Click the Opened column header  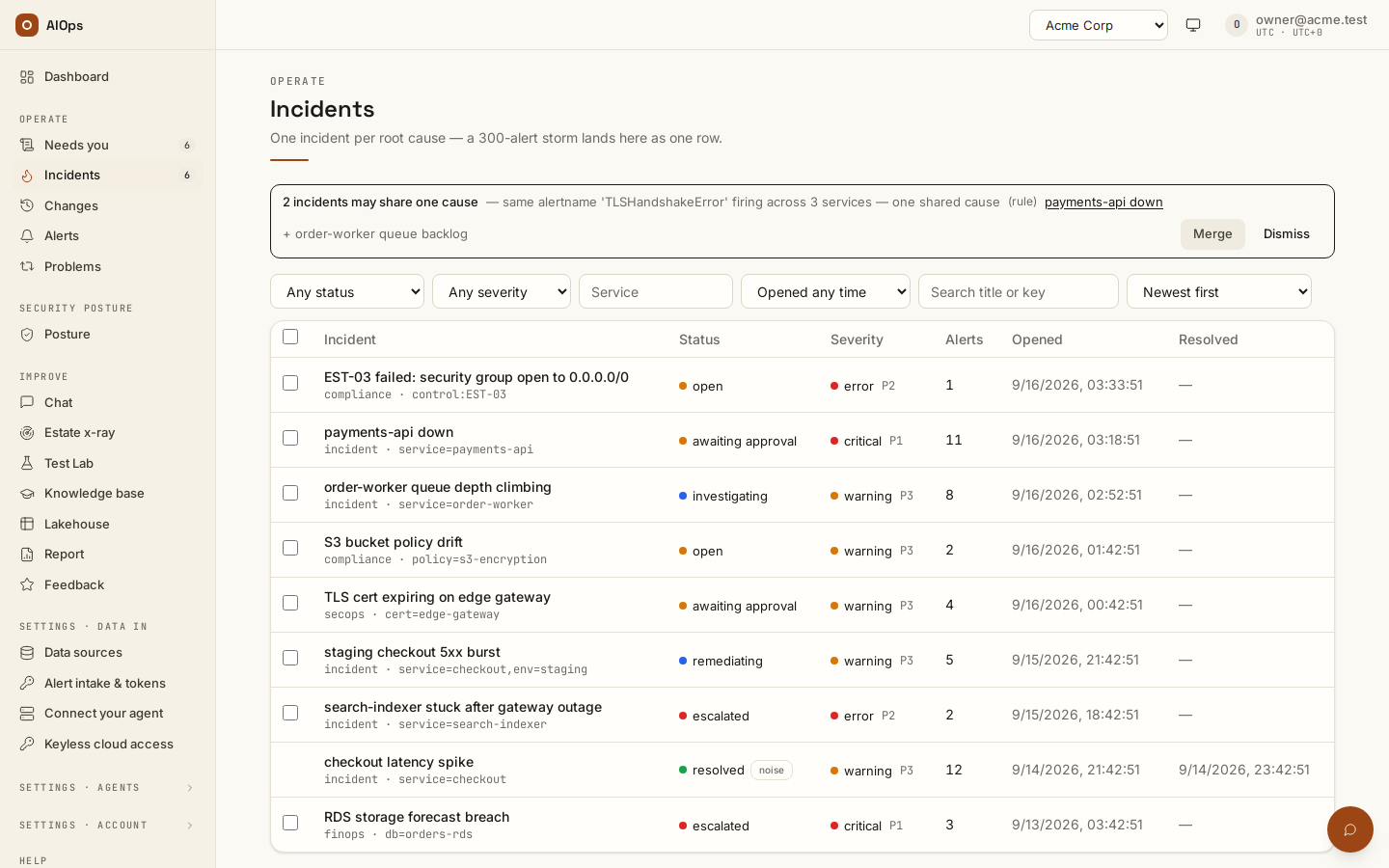coord(1037,339)
